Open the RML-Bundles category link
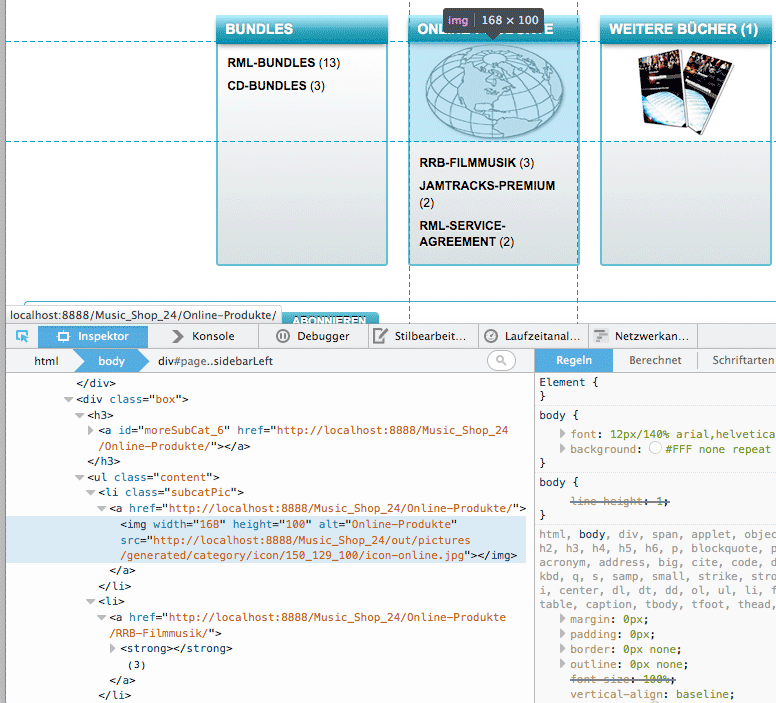The height and width of the screenshot is (703, 776). point(271,63)
